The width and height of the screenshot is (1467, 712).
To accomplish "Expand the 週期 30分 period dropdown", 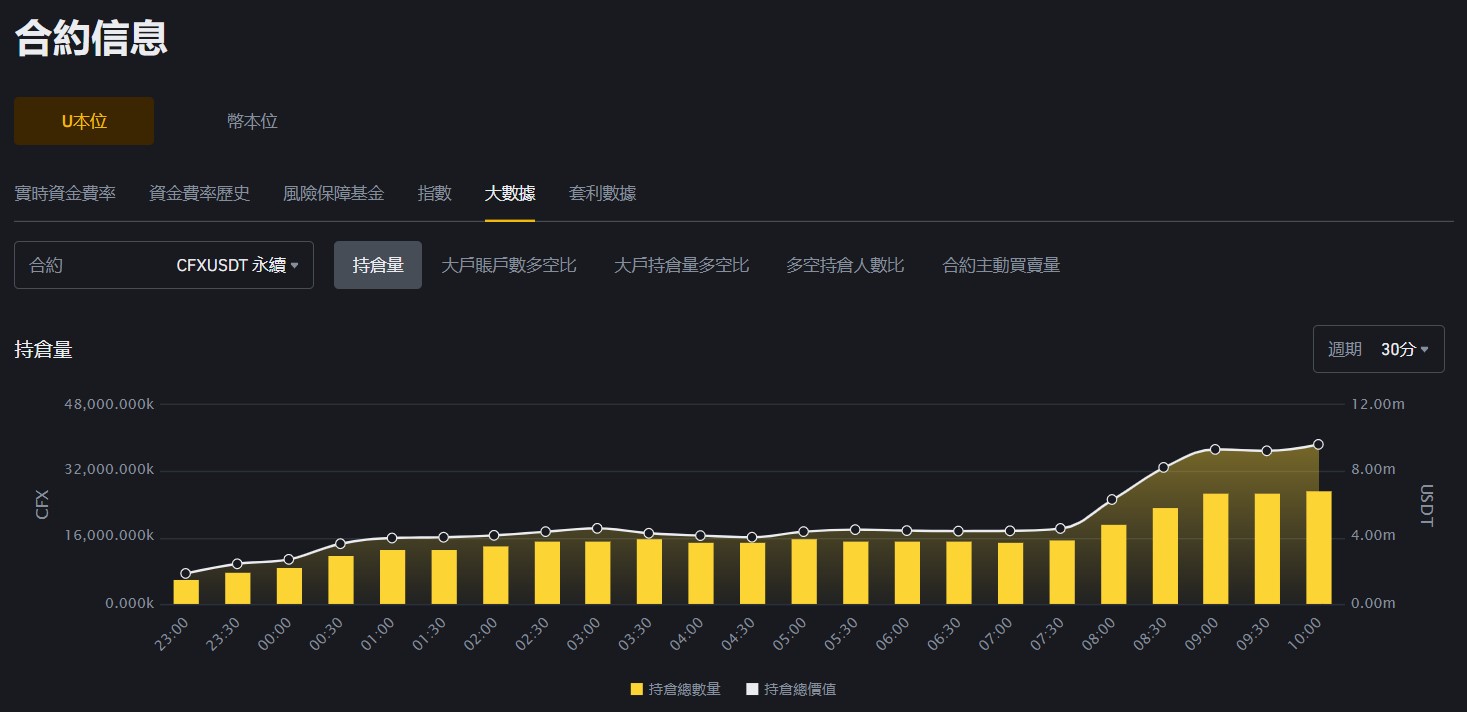I will point(1378,348).
